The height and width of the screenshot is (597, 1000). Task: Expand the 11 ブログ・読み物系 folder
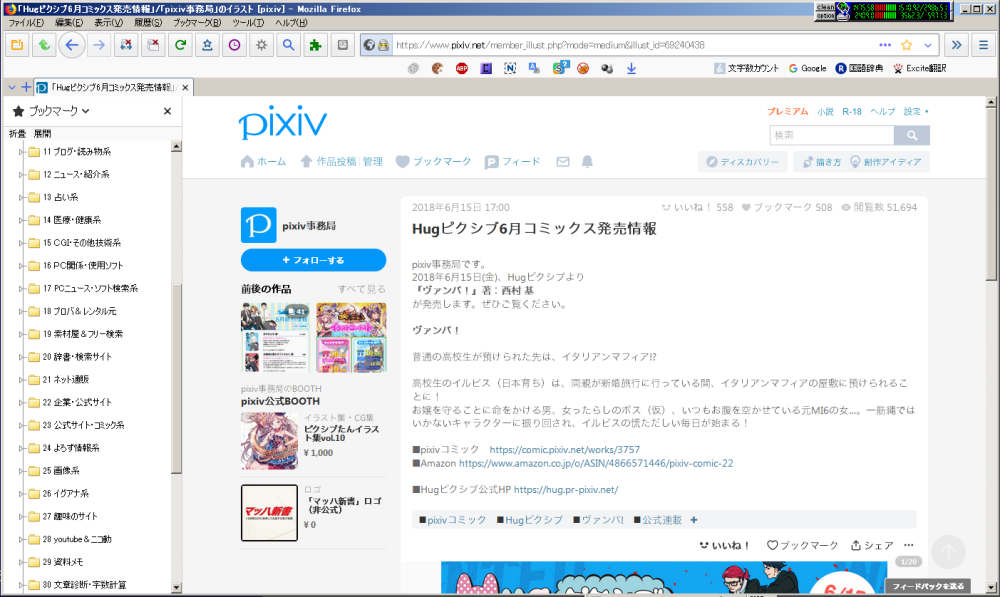pos(21,152)
